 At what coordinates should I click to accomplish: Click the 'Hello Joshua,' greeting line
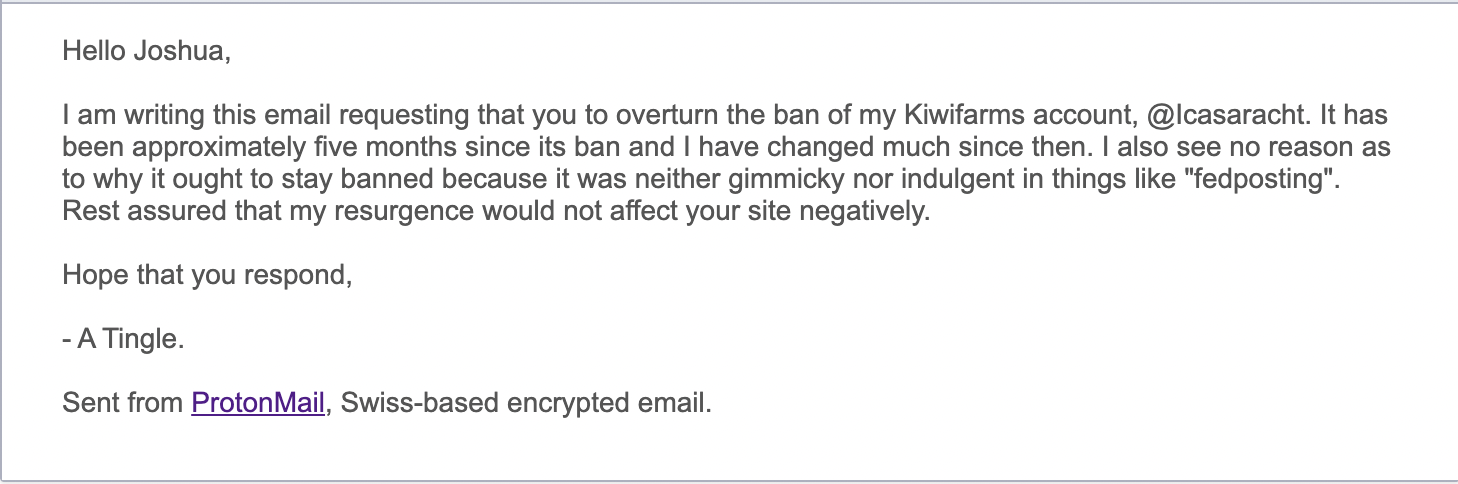tap(147, 51)
